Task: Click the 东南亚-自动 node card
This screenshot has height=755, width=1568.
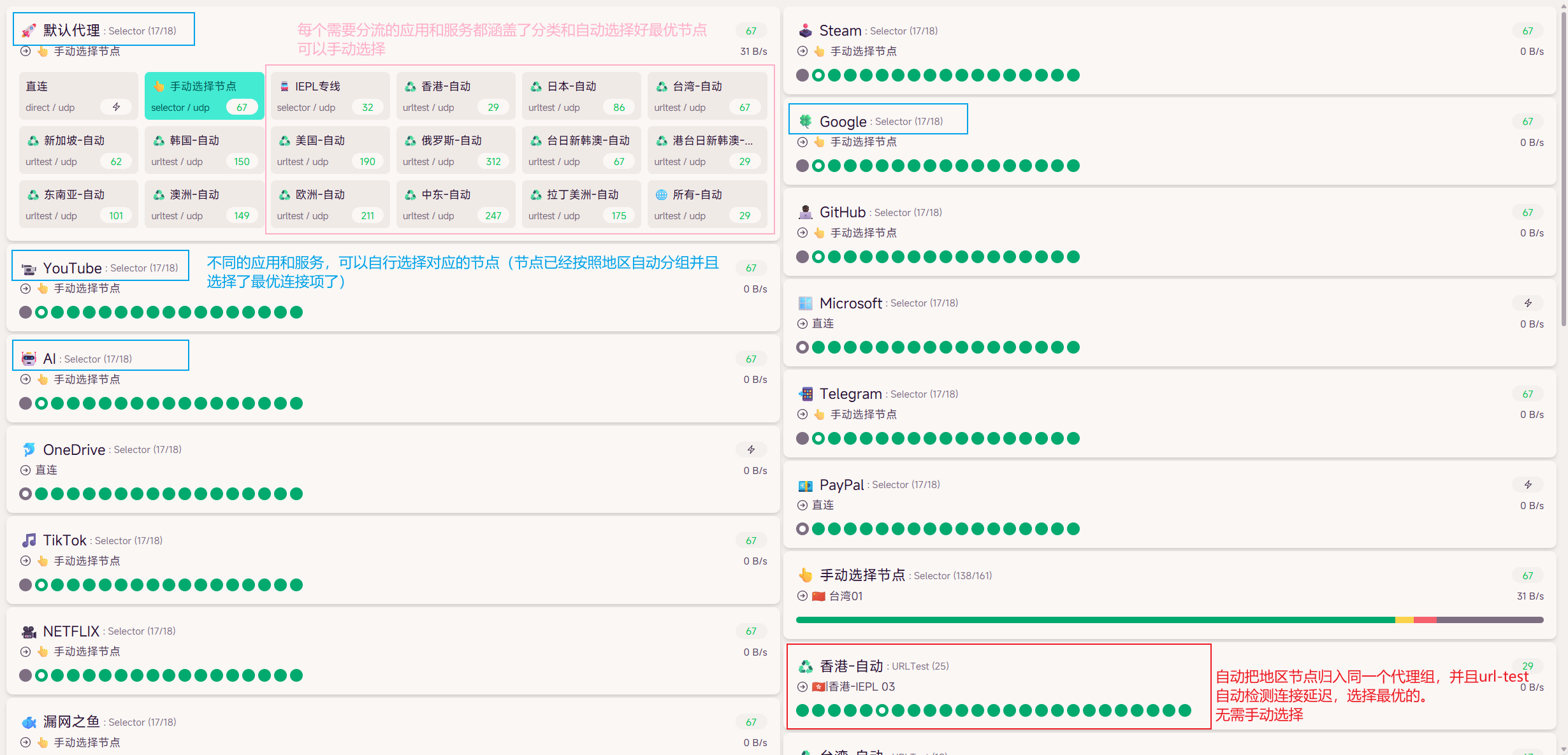Action: coord(78,205)
